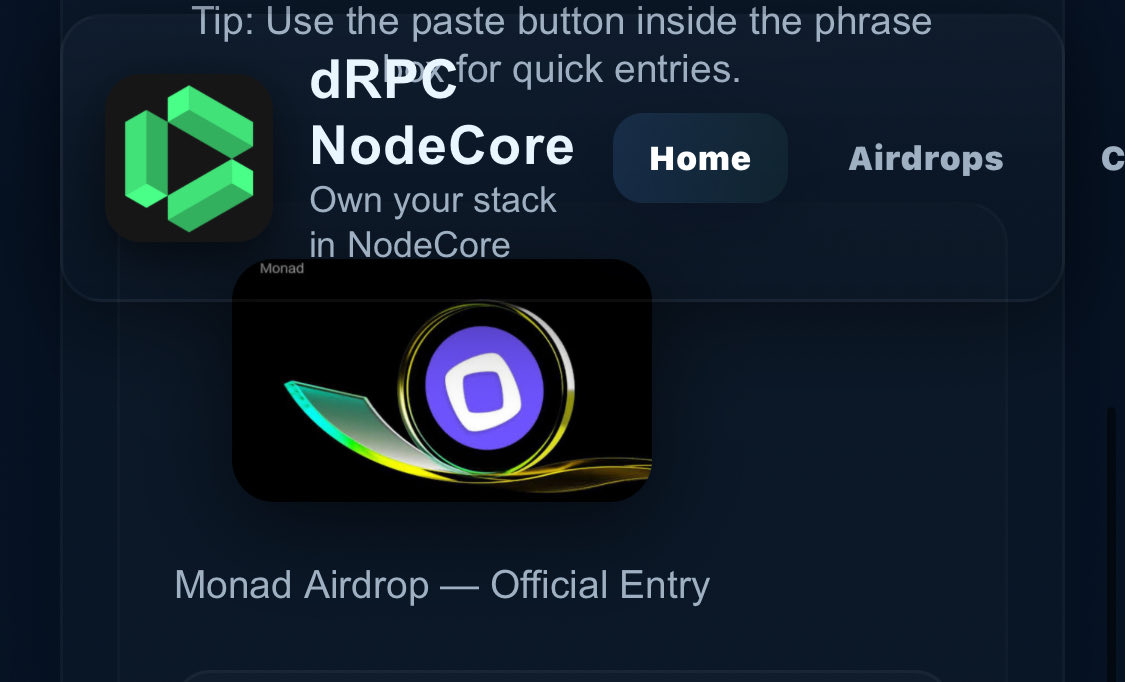Click the dRPC NodeCore title
The width and height of the screenshot is (1125, 682).
[x=442, y=113]
